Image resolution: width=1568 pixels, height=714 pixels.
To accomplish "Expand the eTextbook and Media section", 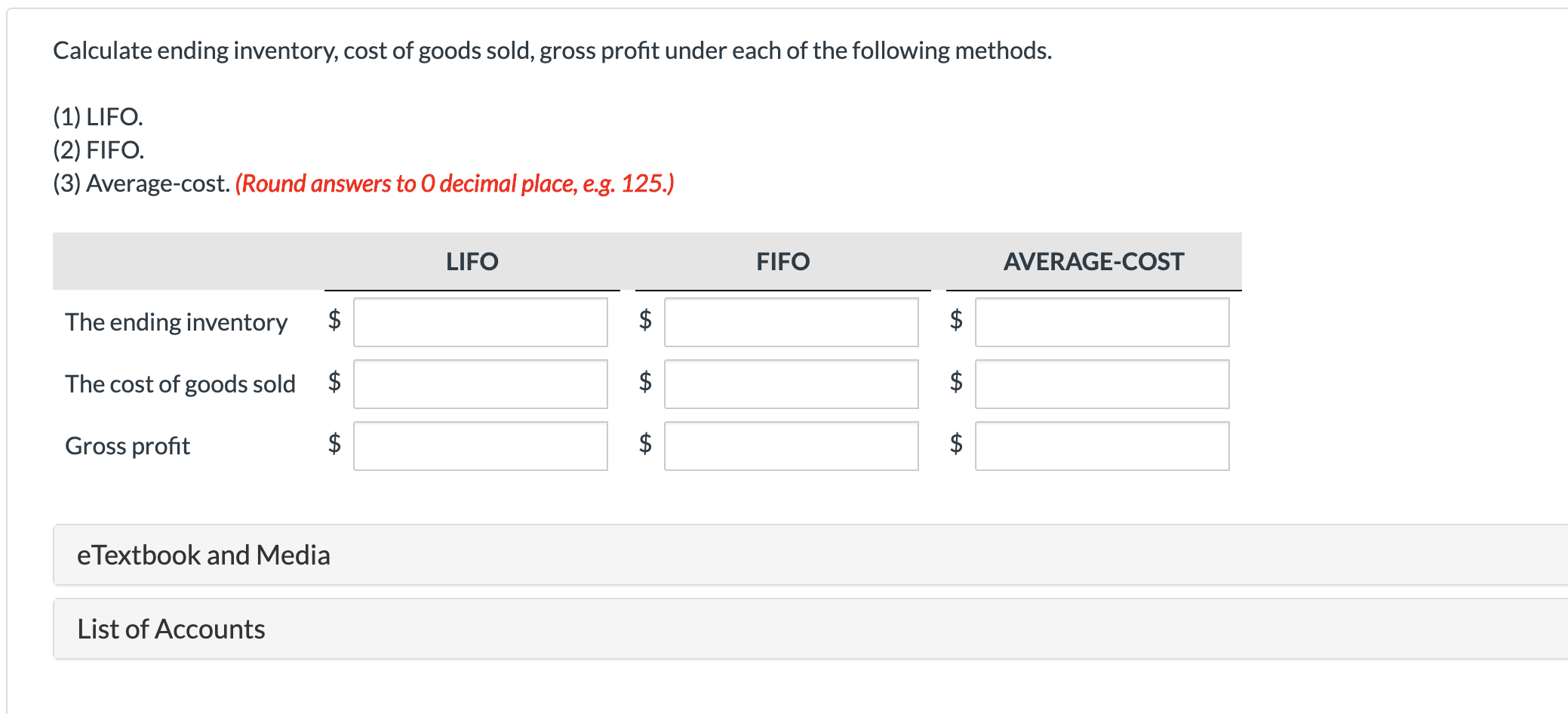I will tap(204, 555).
